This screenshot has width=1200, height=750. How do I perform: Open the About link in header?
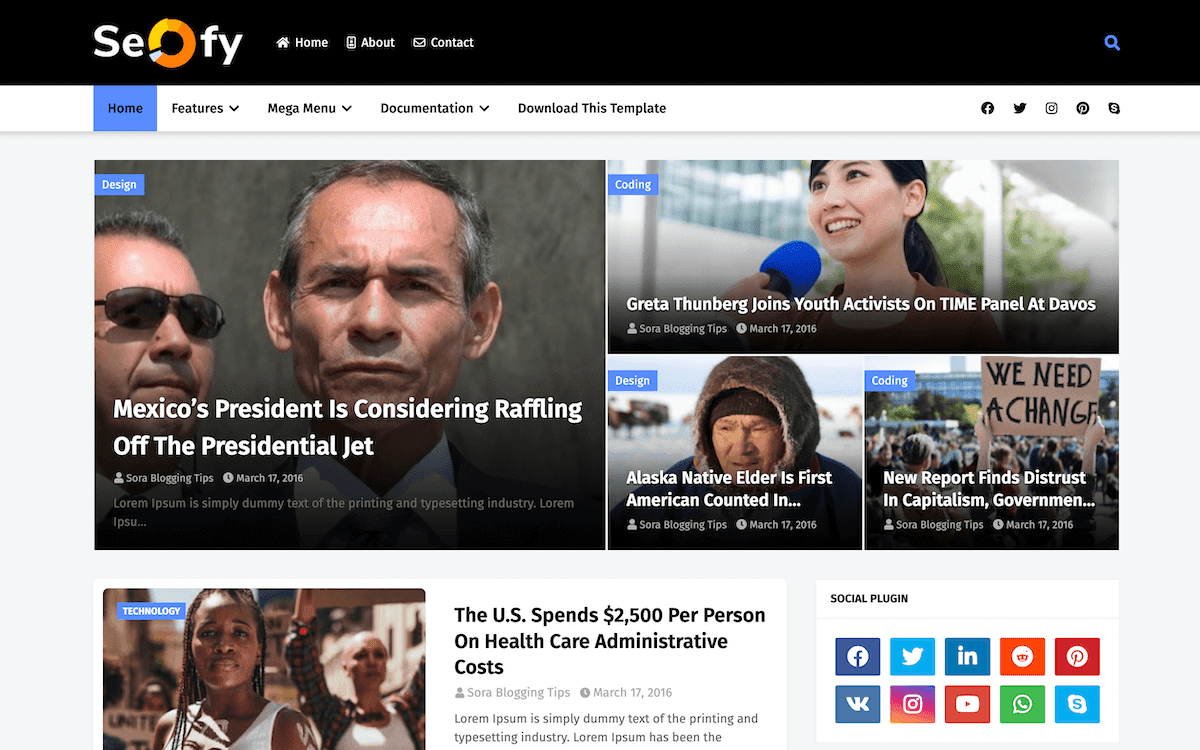point(370,43)
